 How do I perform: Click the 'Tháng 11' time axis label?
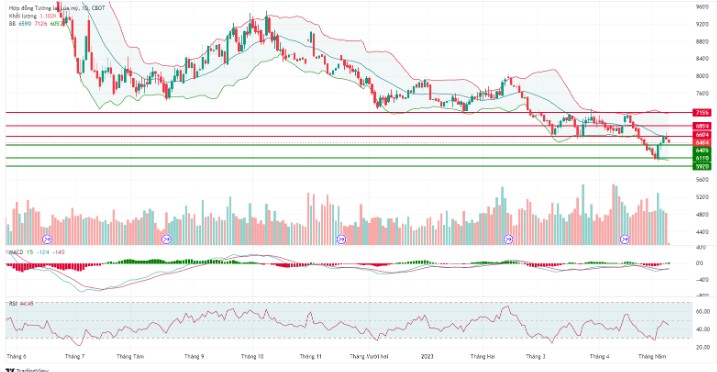[311, 356]
